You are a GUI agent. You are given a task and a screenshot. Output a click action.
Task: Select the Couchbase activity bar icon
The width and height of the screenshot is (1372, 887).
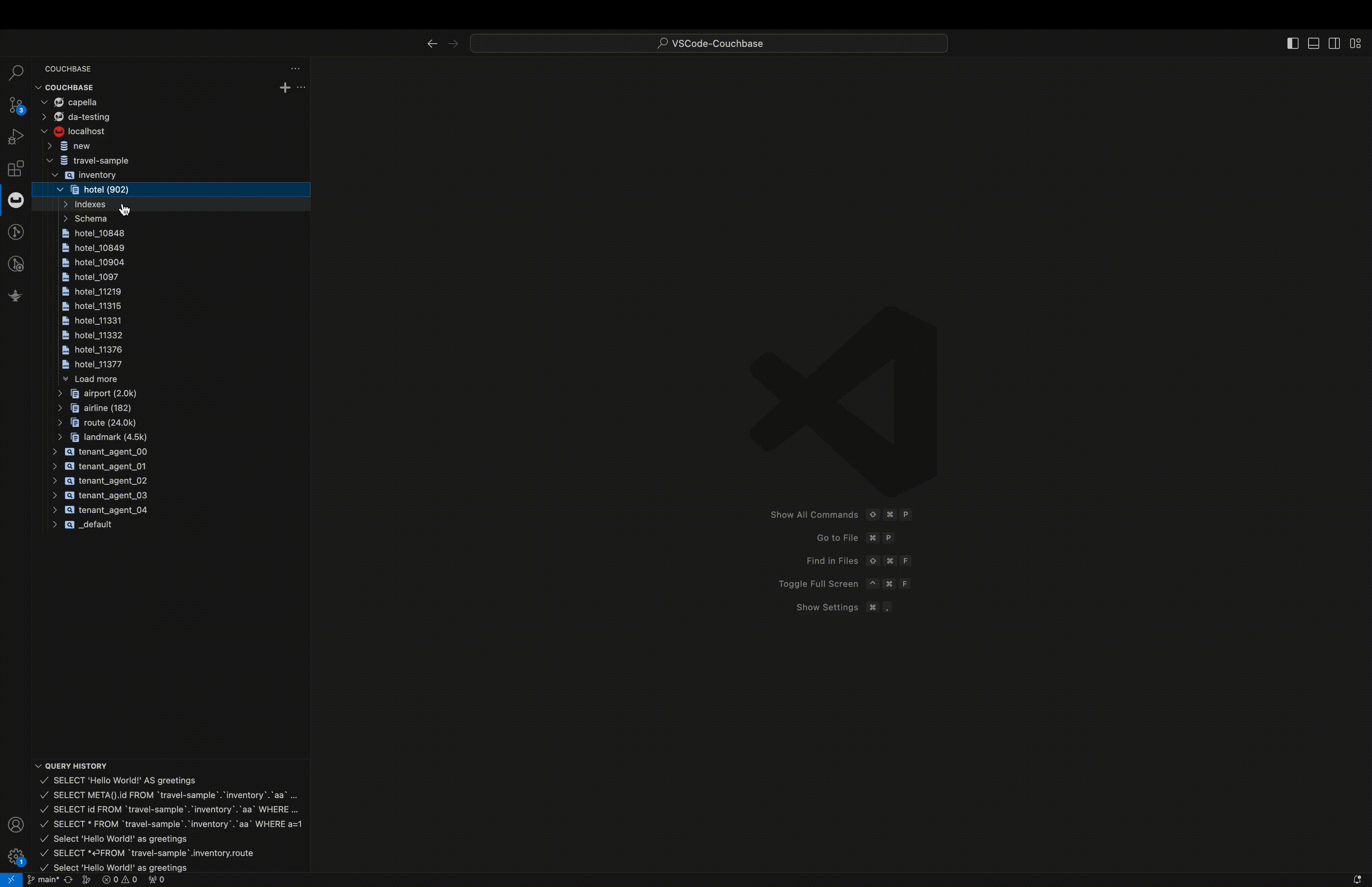point(15,200)
